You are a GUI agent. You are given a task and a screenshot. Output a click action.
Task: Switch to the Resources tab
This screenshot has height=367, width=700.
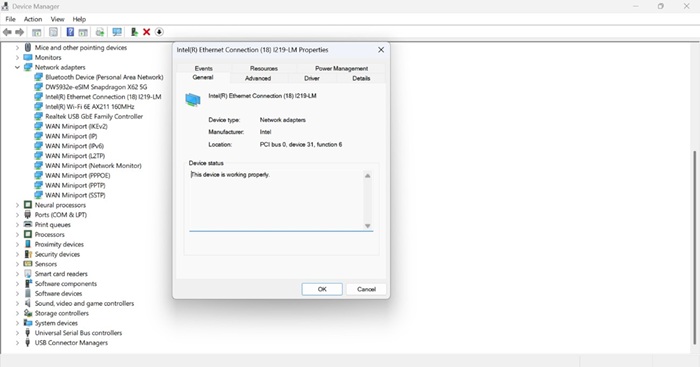264,68
